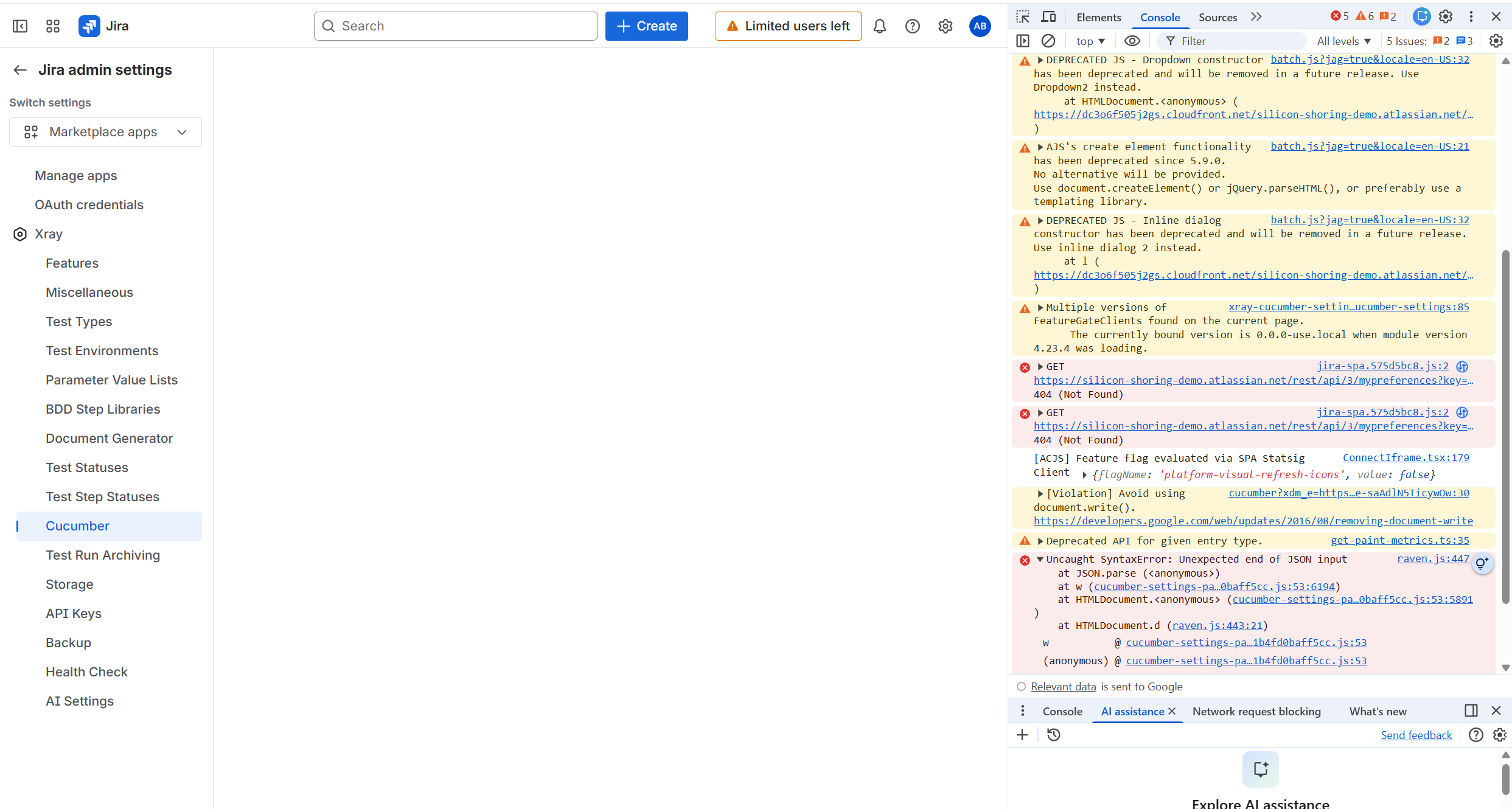Toggle DevTools drawer dock side icon
1512x809 pixels.
(1471, 710)
